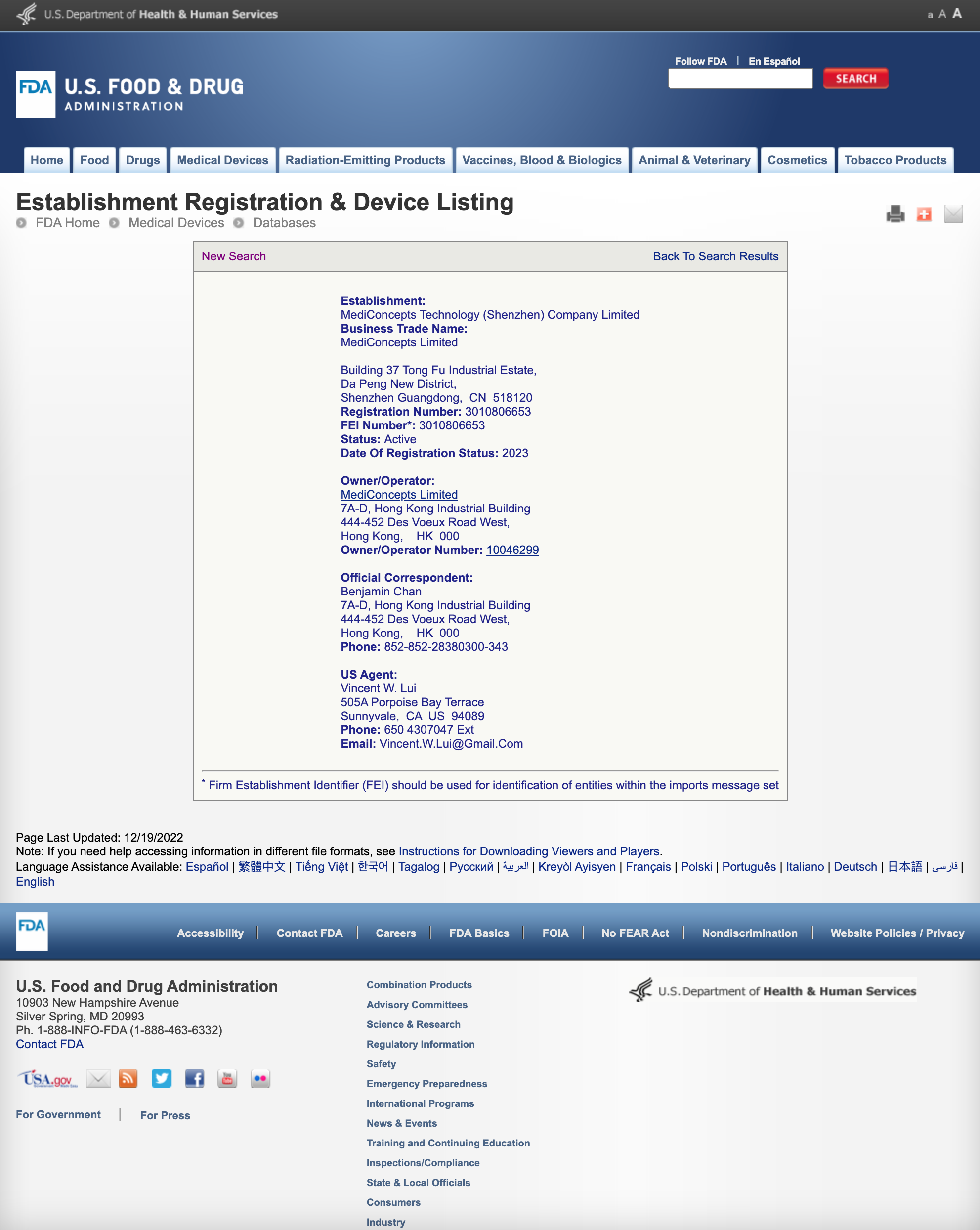Image resolution: width=980 pixels, height=1230 pixels.
Task: Click the New Search link
Action: (233, 256)
